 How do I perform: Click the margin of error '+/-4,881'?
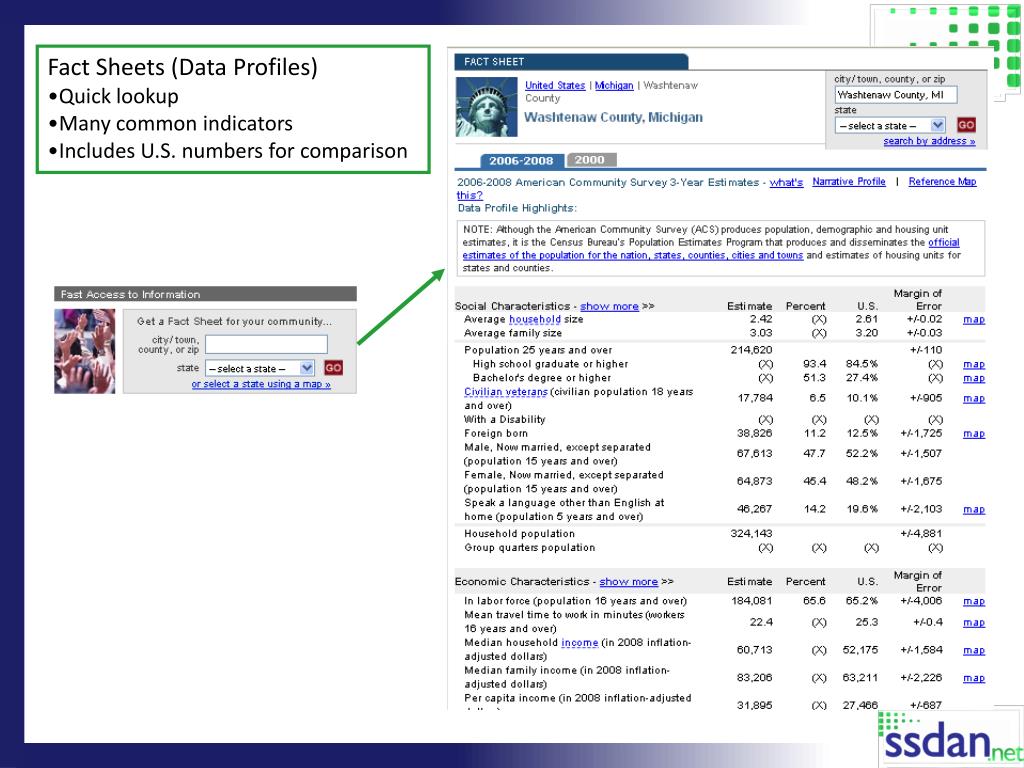click(x=921, y=534)
